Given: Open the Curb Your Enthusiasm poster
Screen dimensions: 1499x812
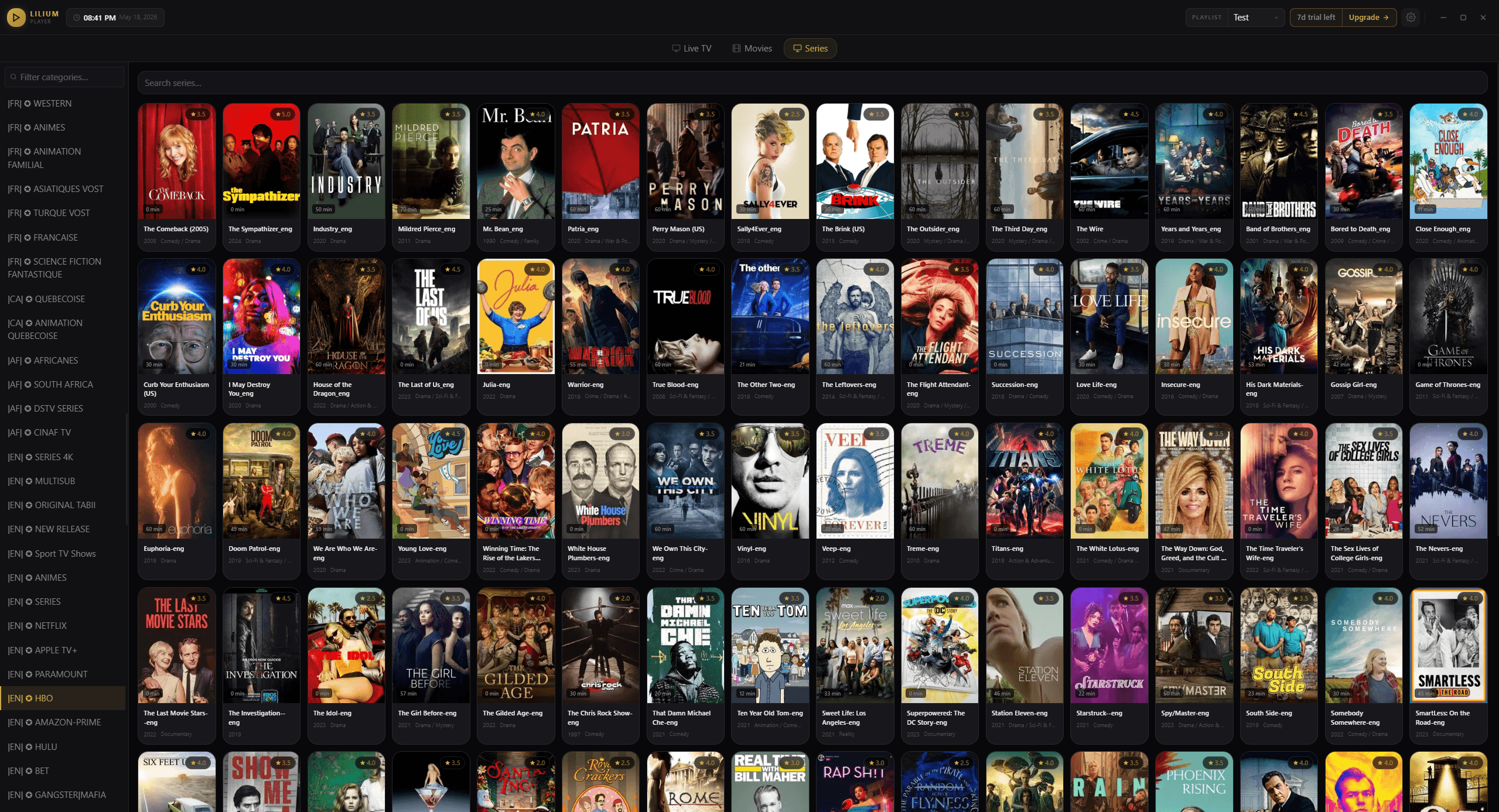Looking at the screenshot, I should point(176,316).
